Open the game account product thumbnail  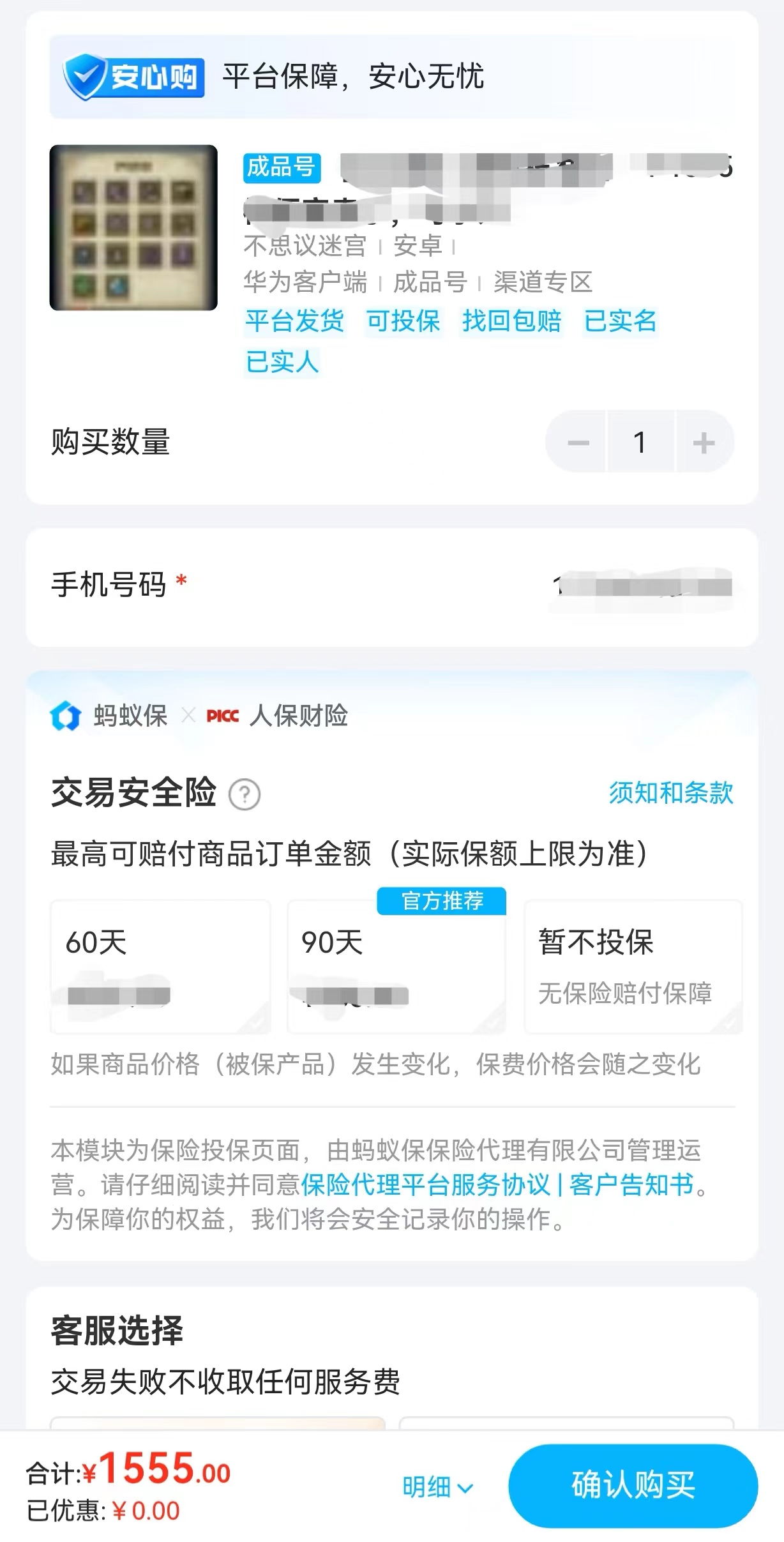(x=133, y=228)
